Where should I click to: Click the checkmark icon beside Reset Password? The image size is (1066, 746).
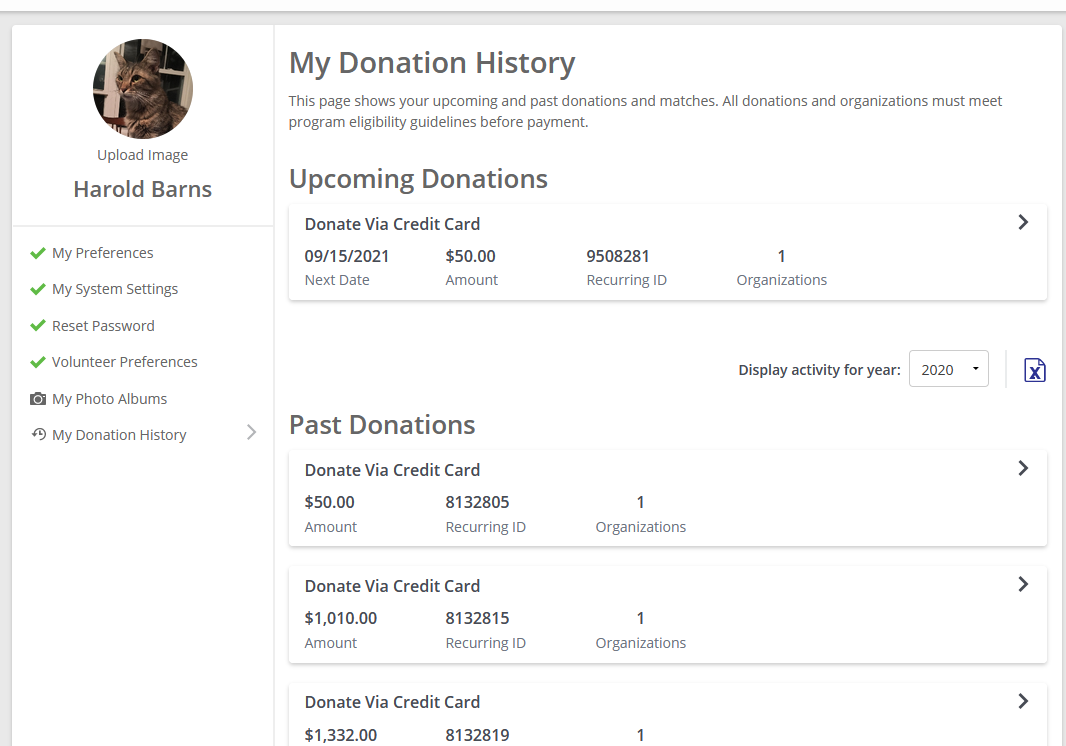38,326
